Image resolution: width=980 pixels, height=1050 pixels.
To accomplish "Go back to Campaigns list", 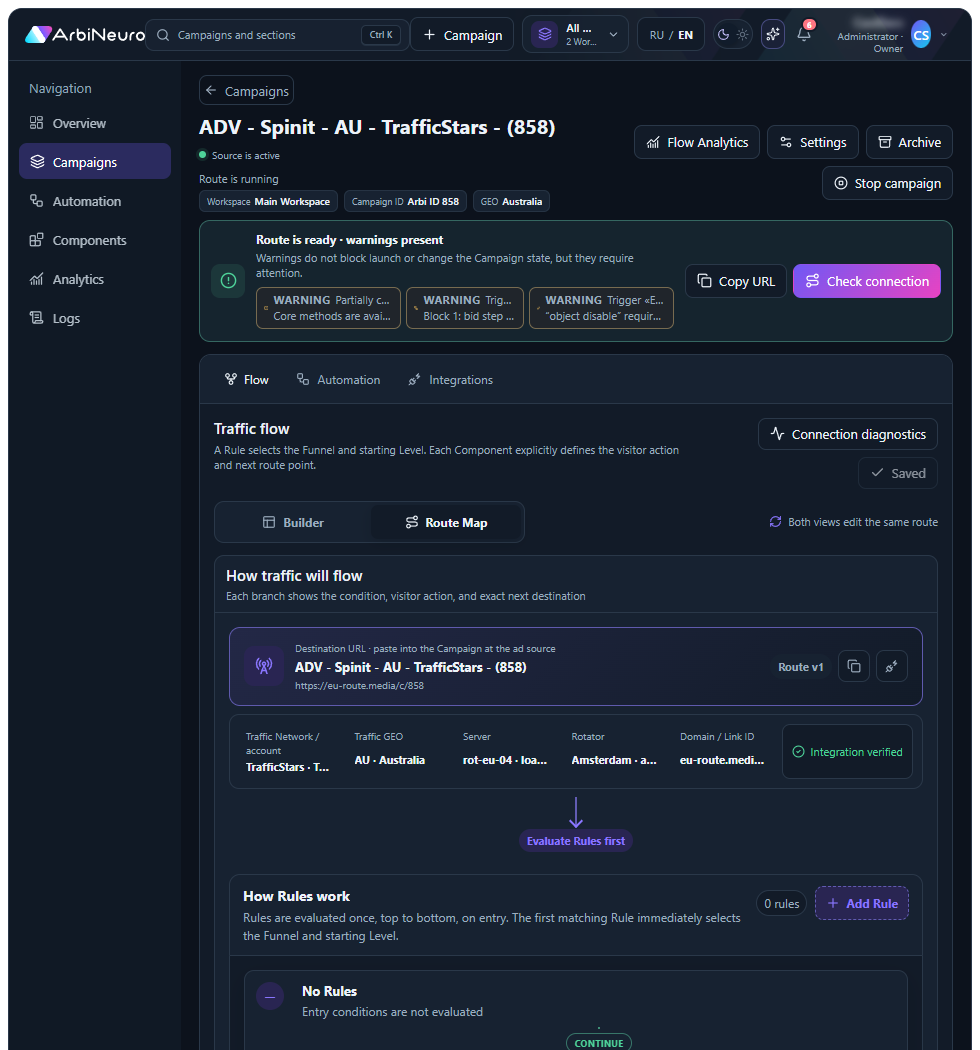I will tap(247, 90).
